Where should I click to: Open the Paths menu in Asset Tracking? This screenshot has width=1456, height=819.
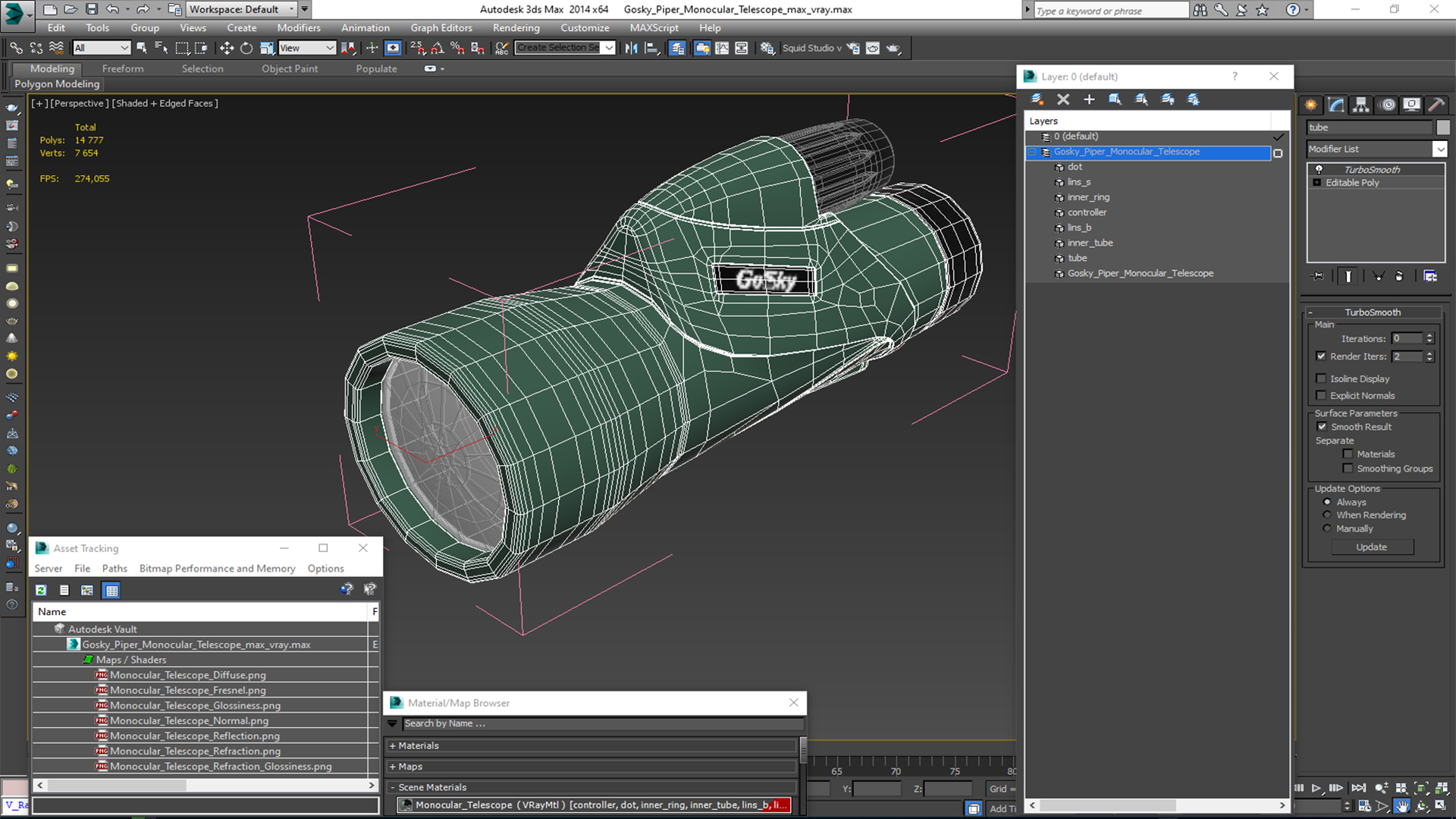[115, 568]
